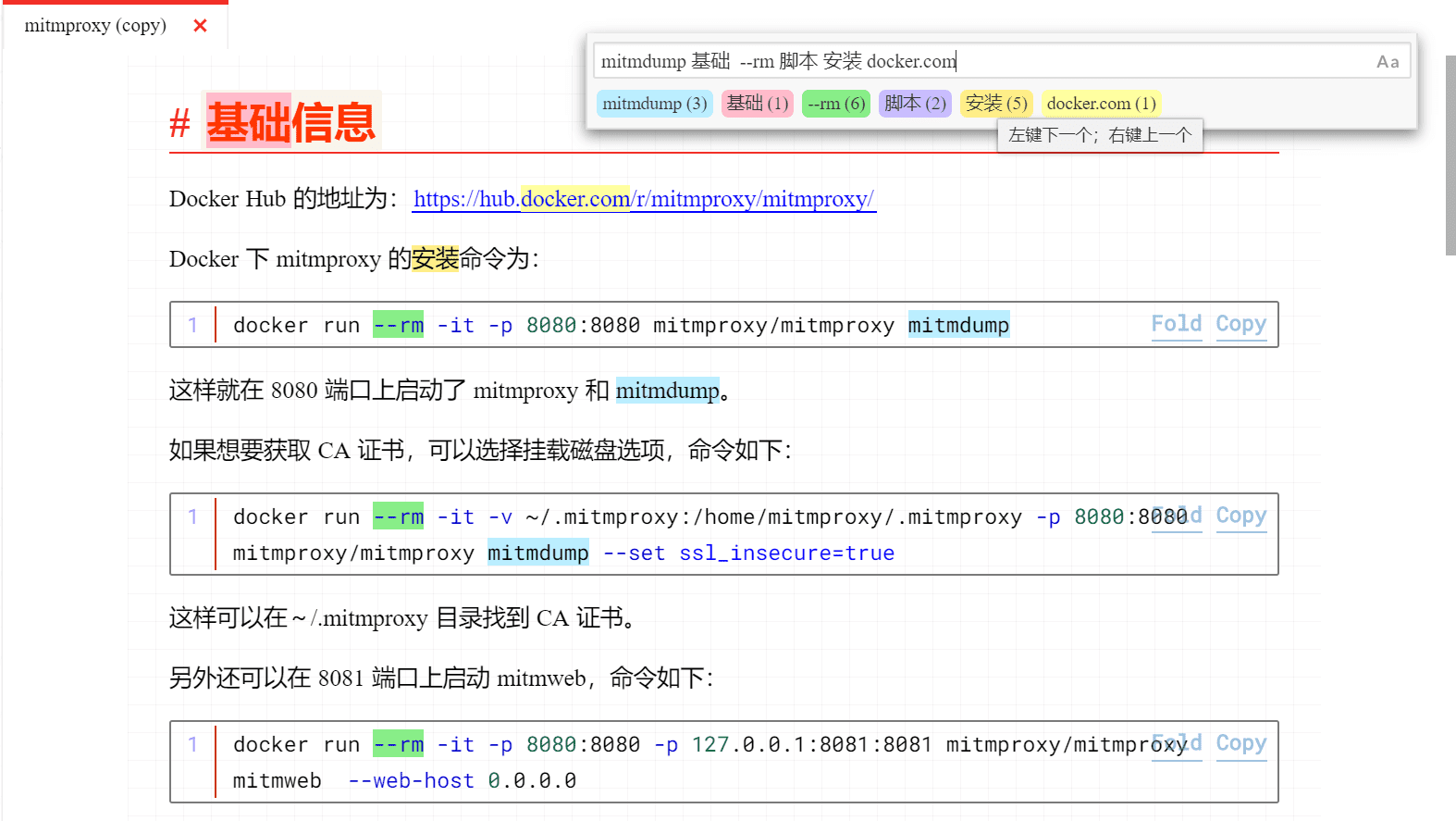
Task: Click the highlighted mitmdump in first code block
Action: click(x=958, y=325)
